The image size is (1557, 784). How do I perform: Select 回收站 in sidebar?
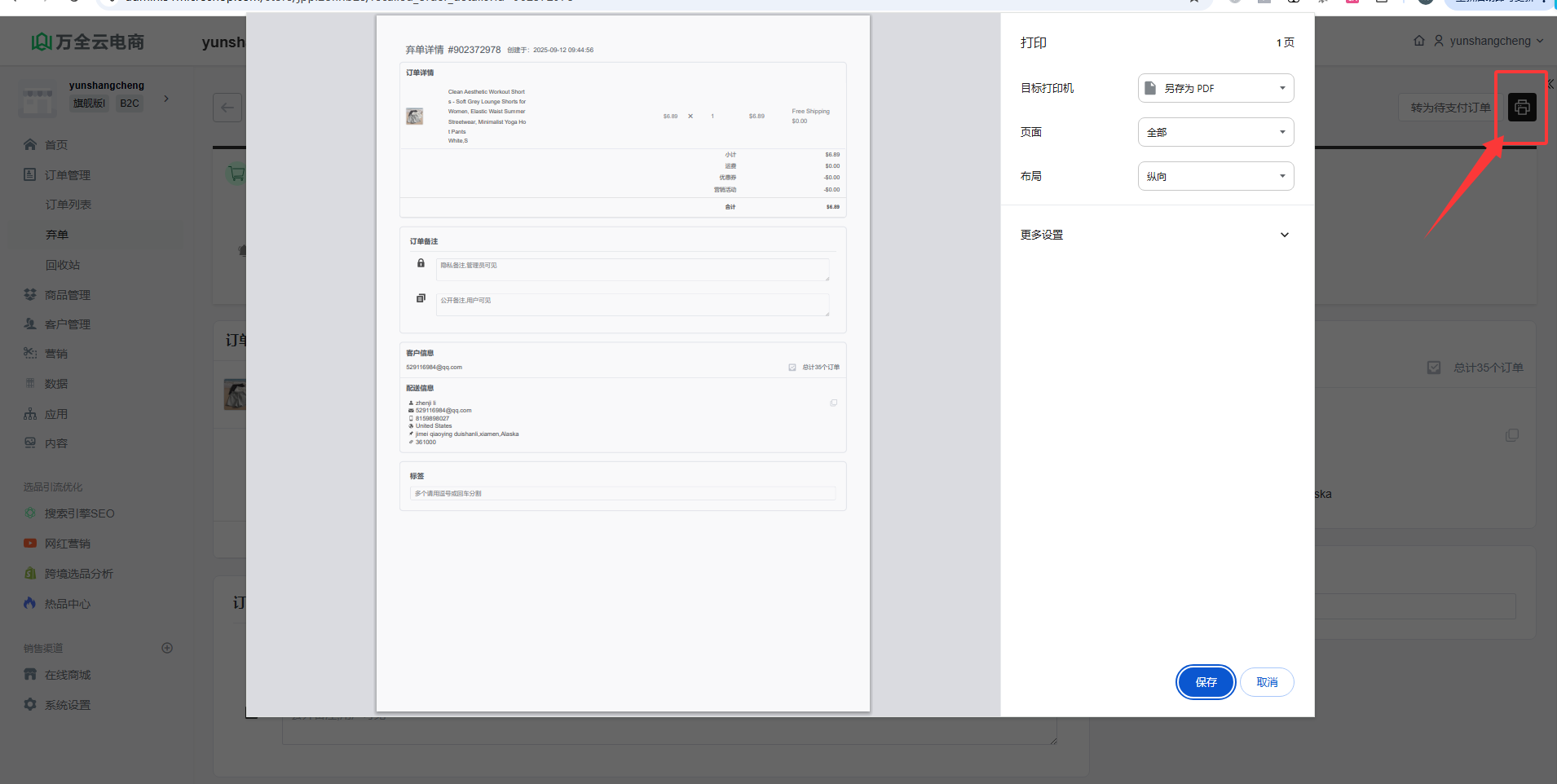(63, 265)
